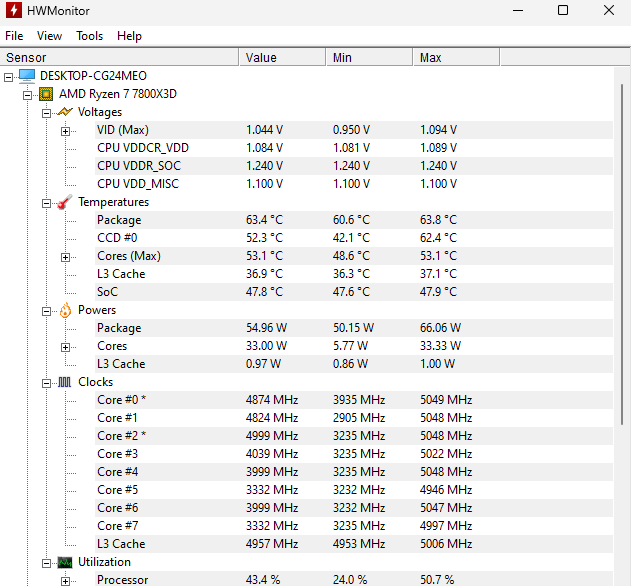Click the 1.094 V VID max value
Image resolution: width=631 pixels, height=586 pixels.
tap(438, 130)
